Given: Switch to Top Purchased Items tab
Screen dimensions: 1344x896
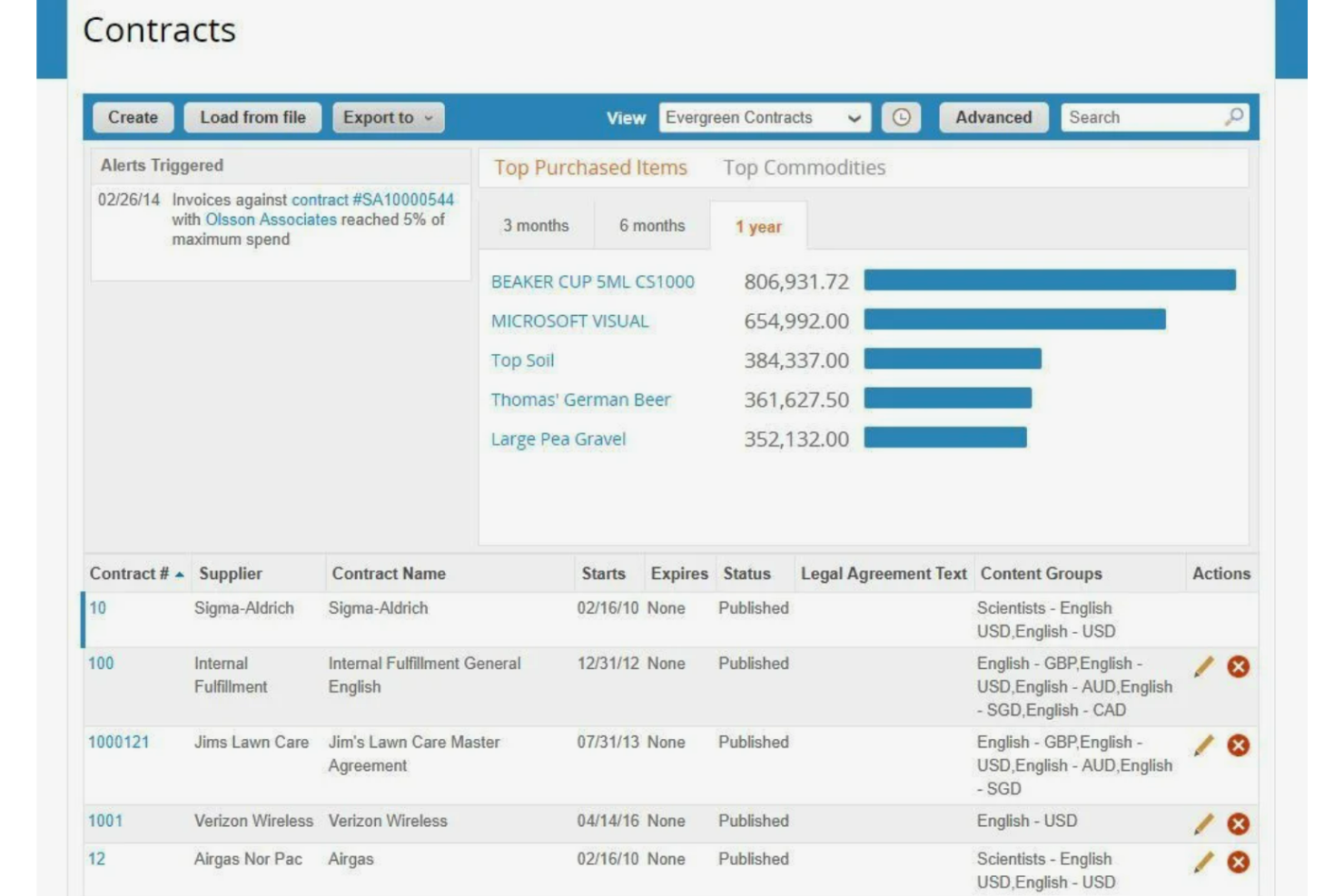Looking at the screenshot, I should click(x=590, y=168).
